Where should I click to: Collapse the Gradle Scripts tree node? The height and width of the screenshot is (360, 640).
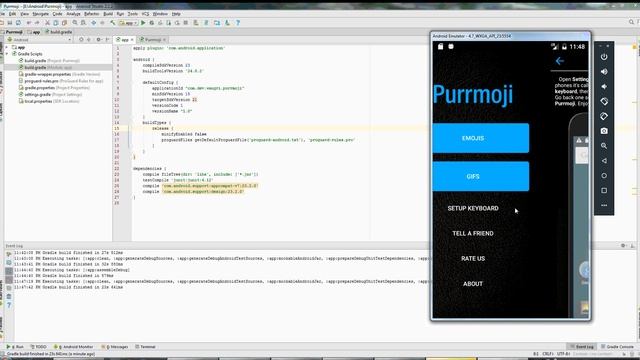(7, 54)
